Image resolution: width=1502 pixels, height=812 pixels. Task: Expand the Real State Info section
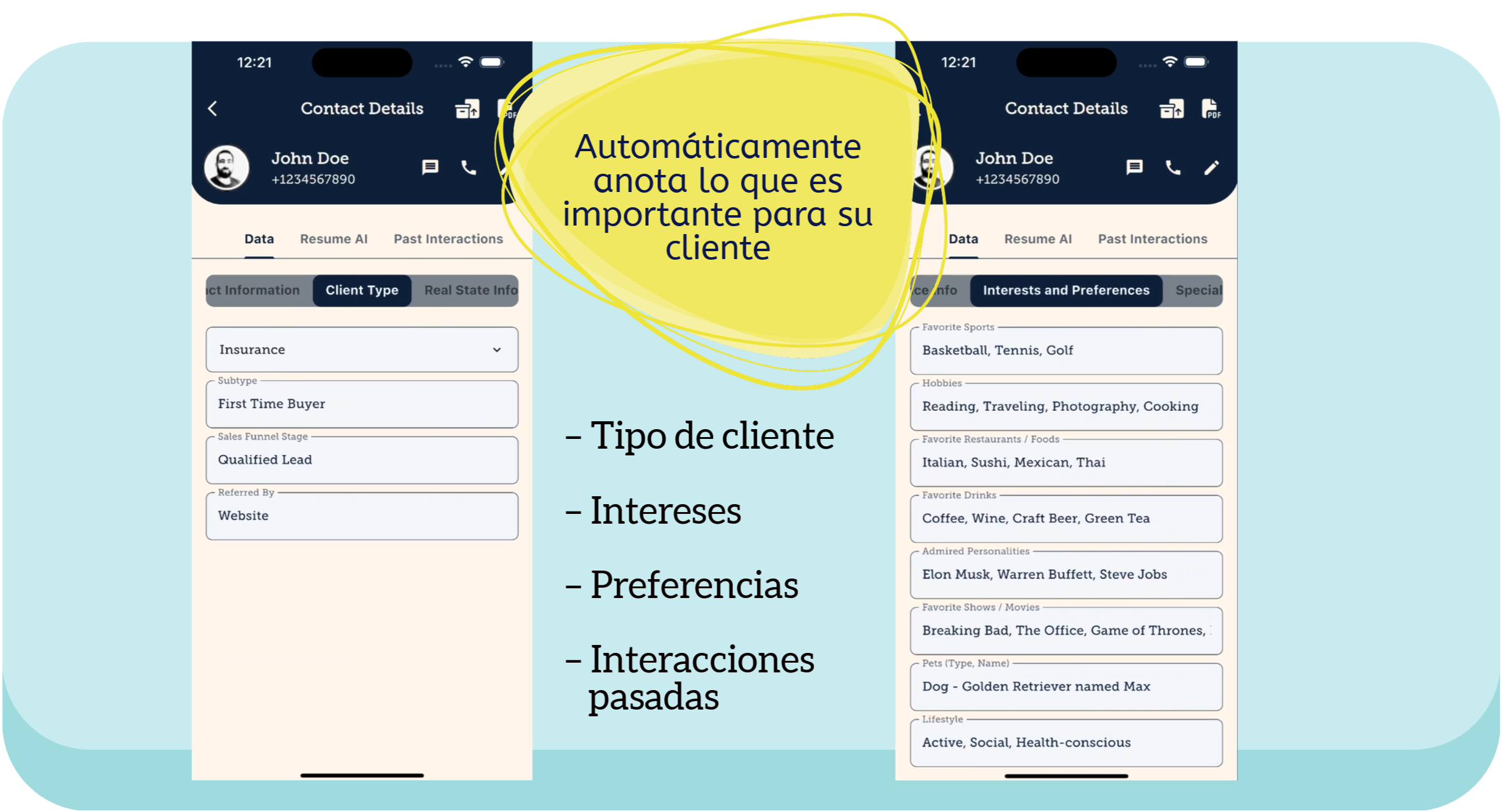[468, 290]
